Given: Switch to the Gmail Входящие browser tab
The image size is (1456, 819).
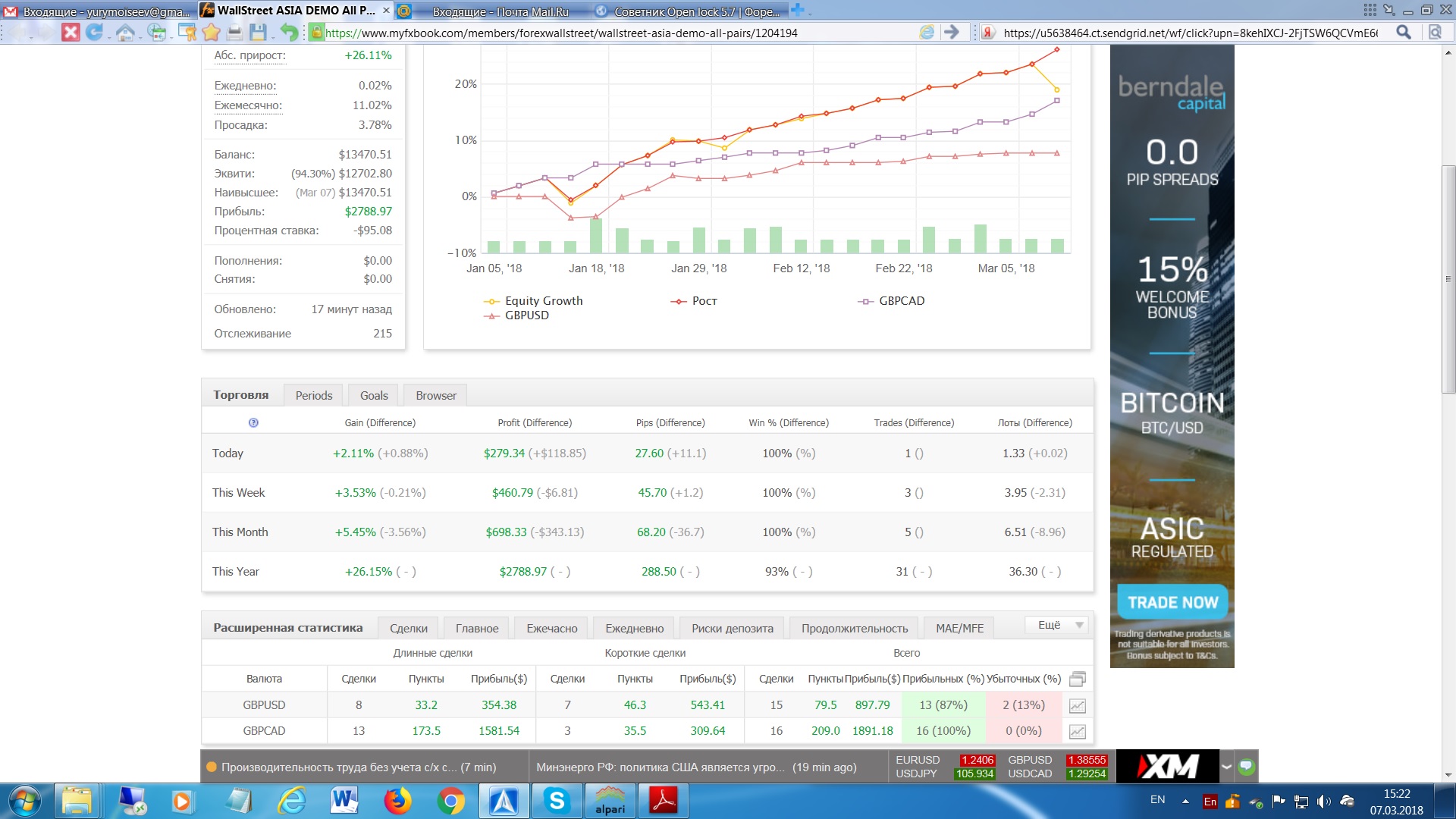Looking at the screenshot, I should pyautogui.click(x=97, y=11).
